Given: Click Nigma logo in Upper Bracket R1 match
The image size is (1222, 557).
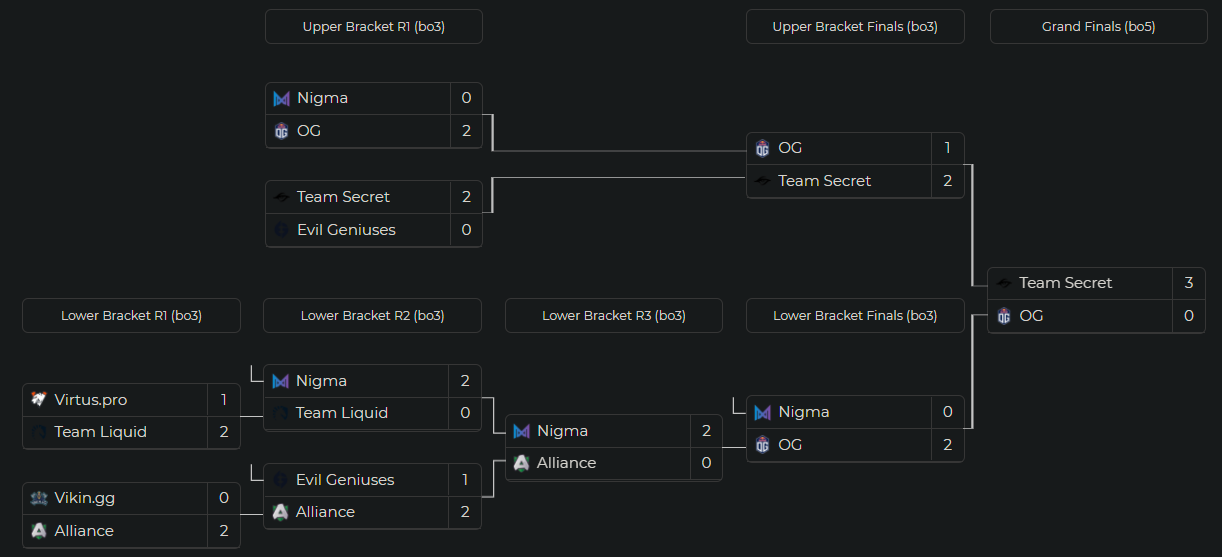Looking at the screenshot, I should 281,99.
